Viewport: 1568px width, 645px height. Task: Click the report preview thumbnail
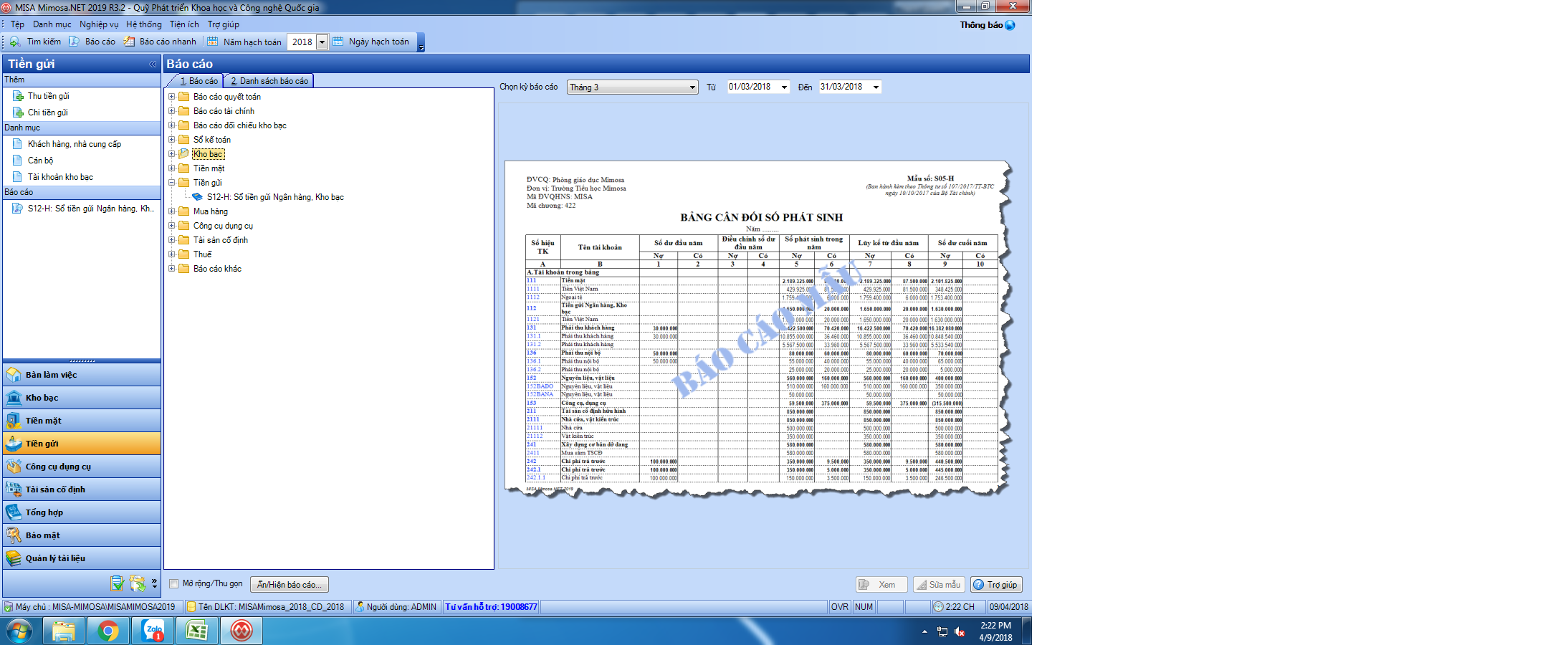click(x=758, y=330)
